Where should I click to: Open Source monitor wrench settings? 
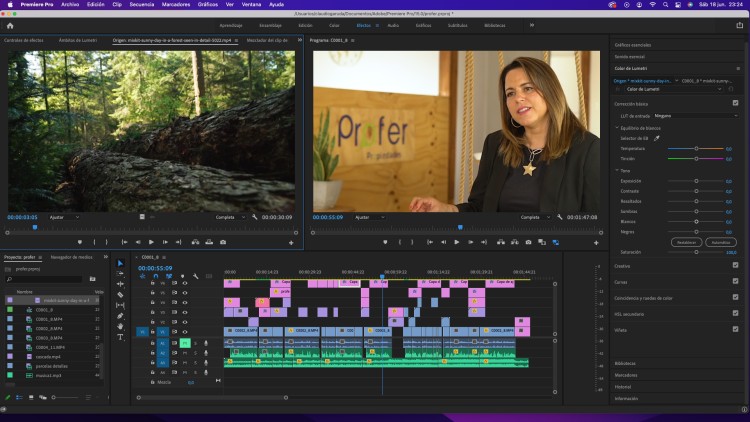pos(254,217)
